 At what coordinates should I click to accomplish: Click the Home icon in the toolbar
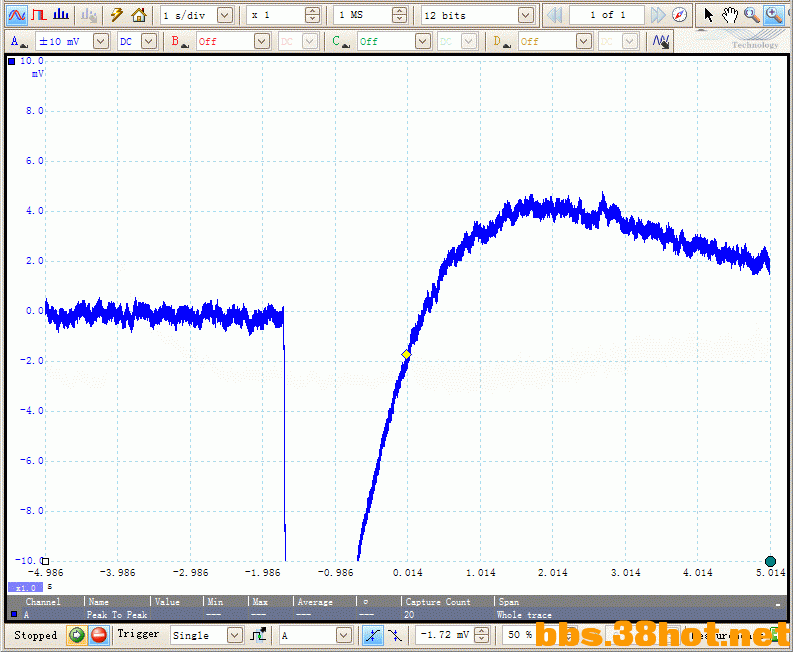pos(139,15)
